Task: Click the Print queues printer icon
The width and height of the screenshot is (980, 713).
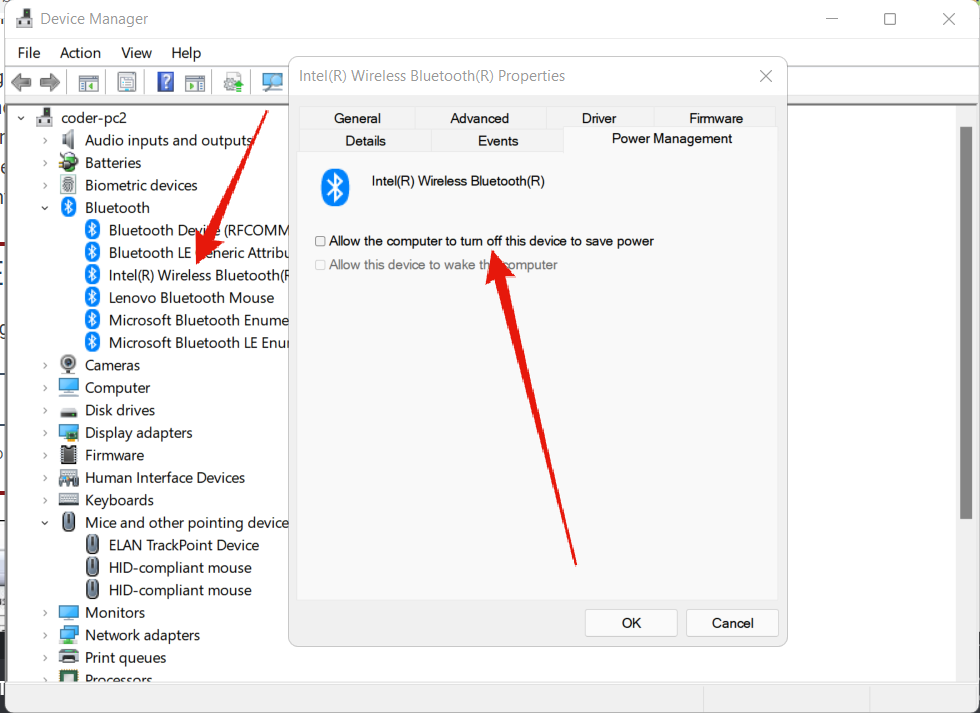Action: (x=68, y=657)
